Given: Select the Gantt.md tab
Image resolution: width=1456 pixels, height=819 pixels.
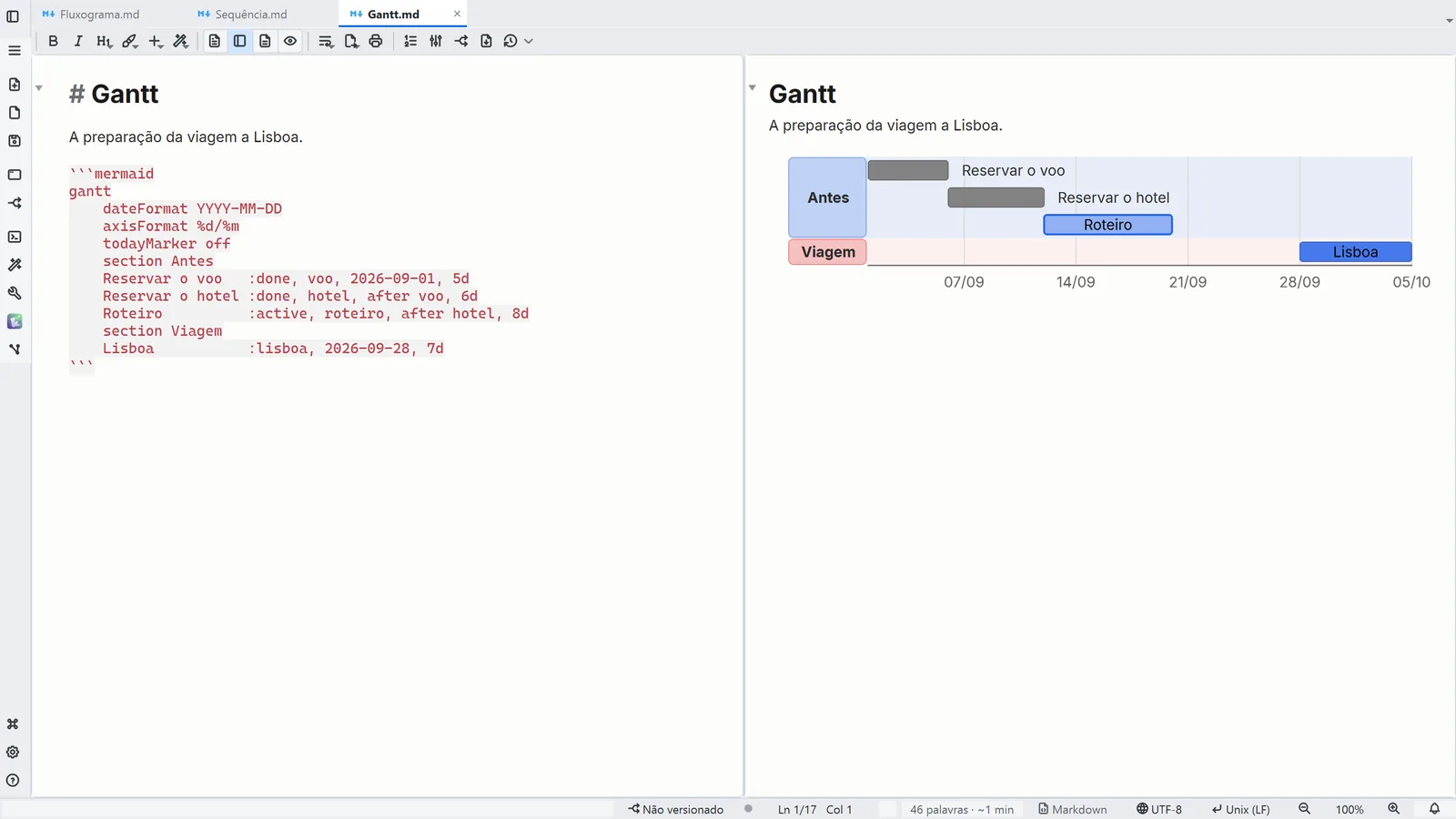Looking at the screenshot, I should pyautogui.click(x=393, y=14).
